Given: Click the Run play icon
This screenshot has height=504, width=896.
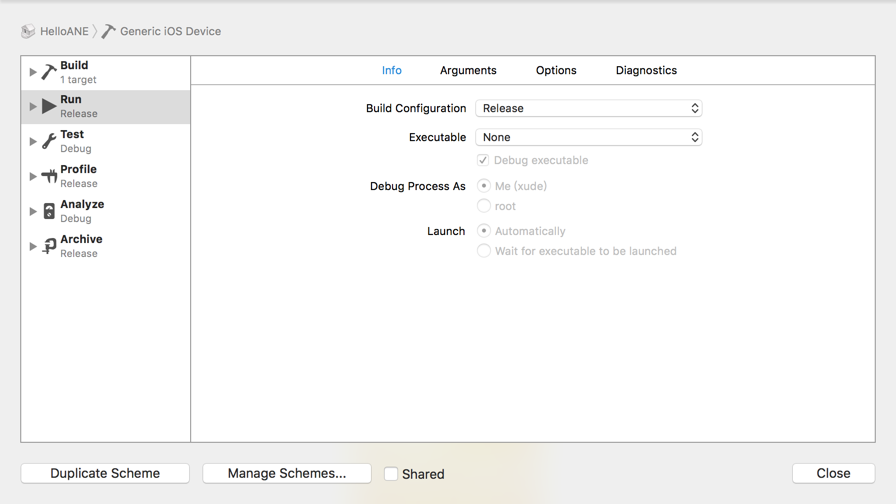Looking at the screenshot, I should (x=49, y=106).
